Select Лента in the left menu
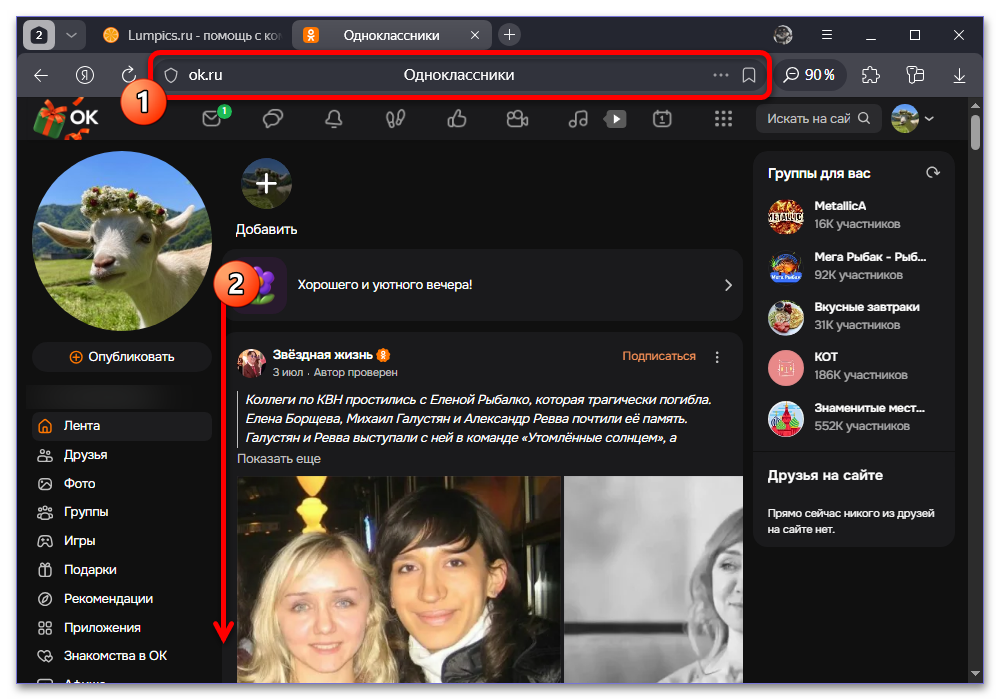The width and height of the screenshot is (1000, 700). (x=122, y=426)
